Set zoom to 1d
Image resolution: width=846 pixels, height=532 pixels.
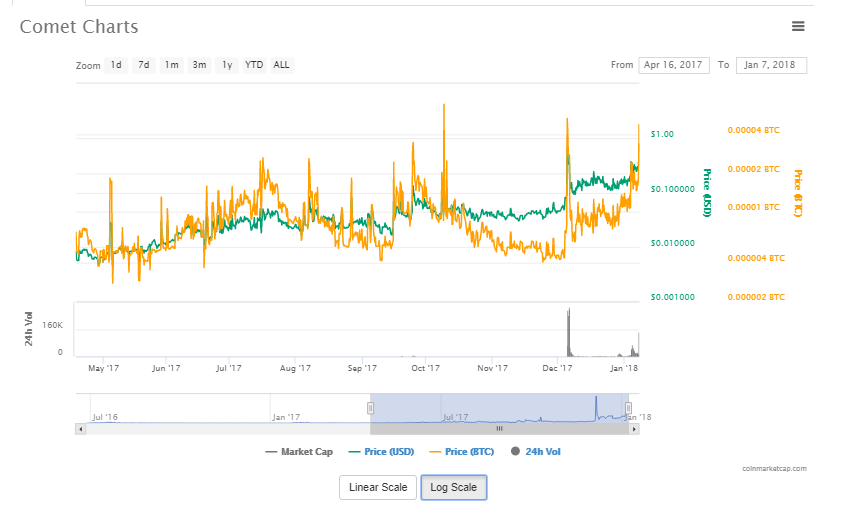pos(116,65)
